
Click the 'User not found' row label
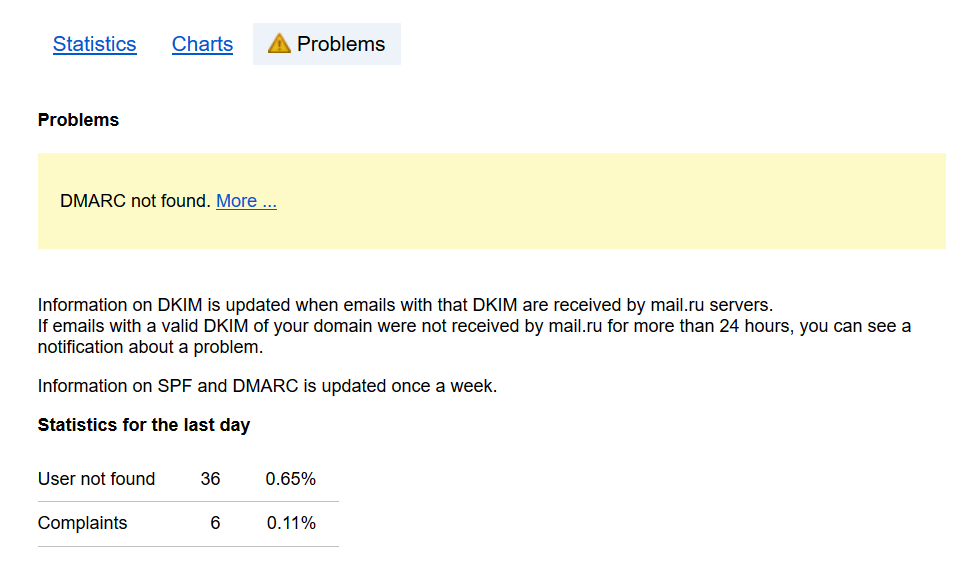click(x=96, y=479)
